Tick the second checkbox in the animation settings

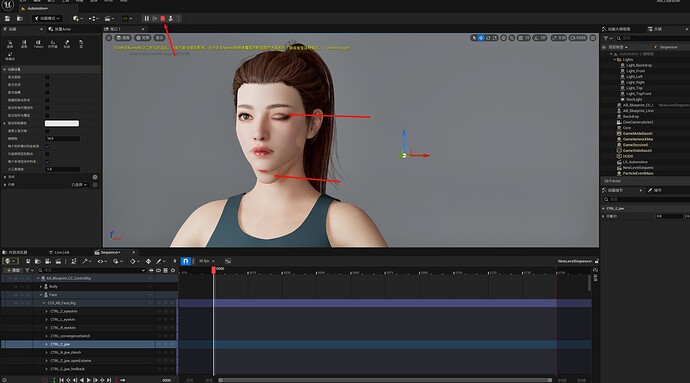(x=47, y=85)
